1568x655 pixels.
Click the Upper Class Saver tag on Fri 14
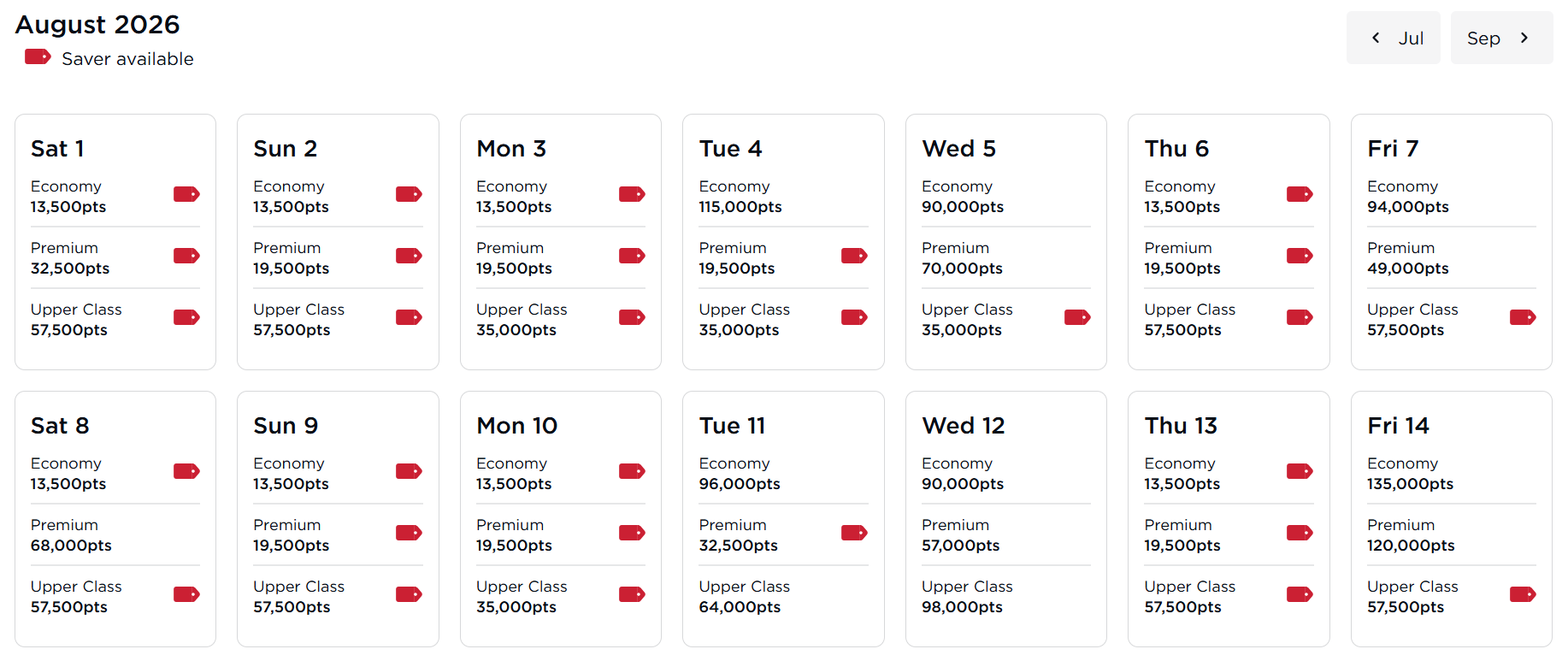[x=1523, y=594]
